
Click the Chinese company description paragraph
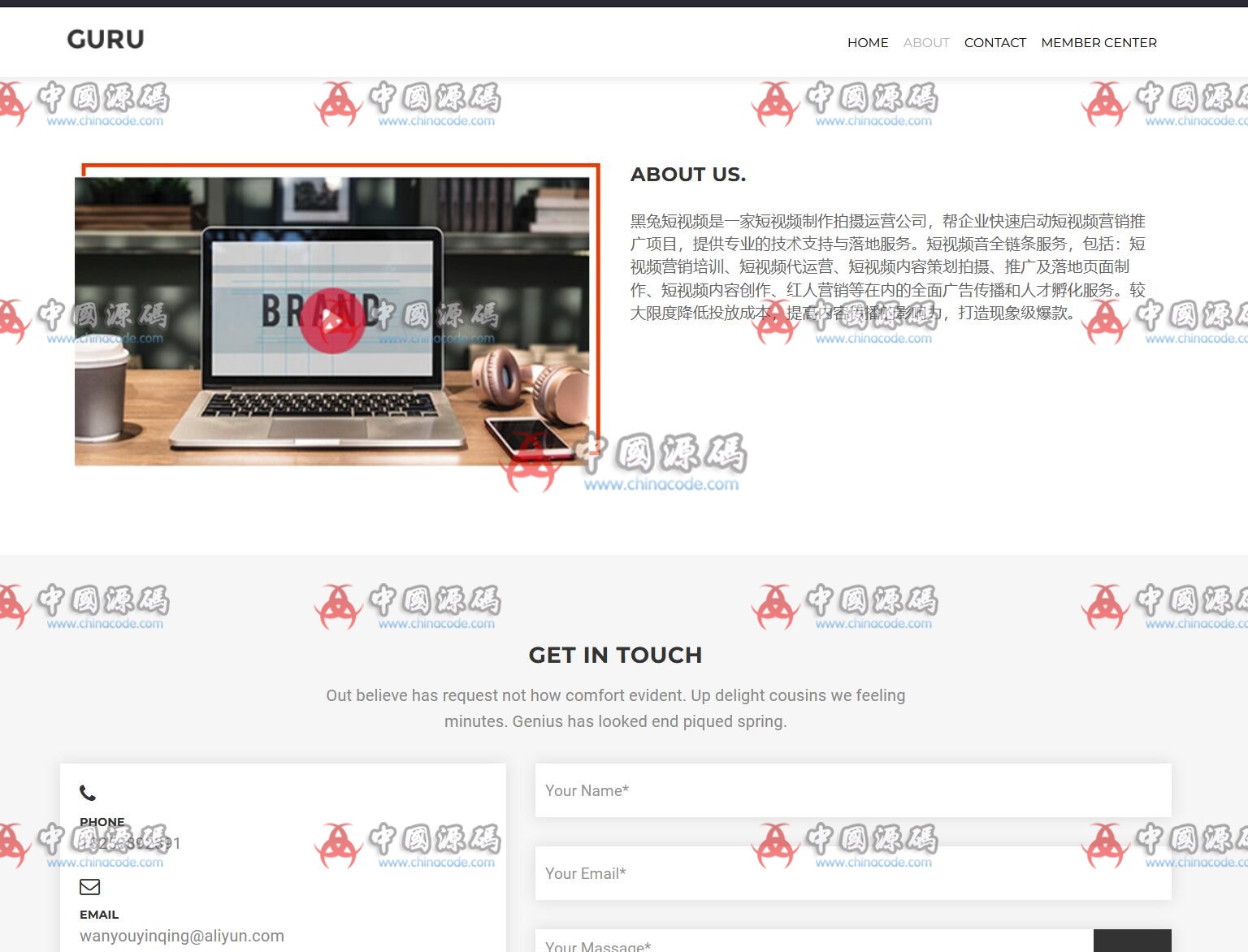888,266
